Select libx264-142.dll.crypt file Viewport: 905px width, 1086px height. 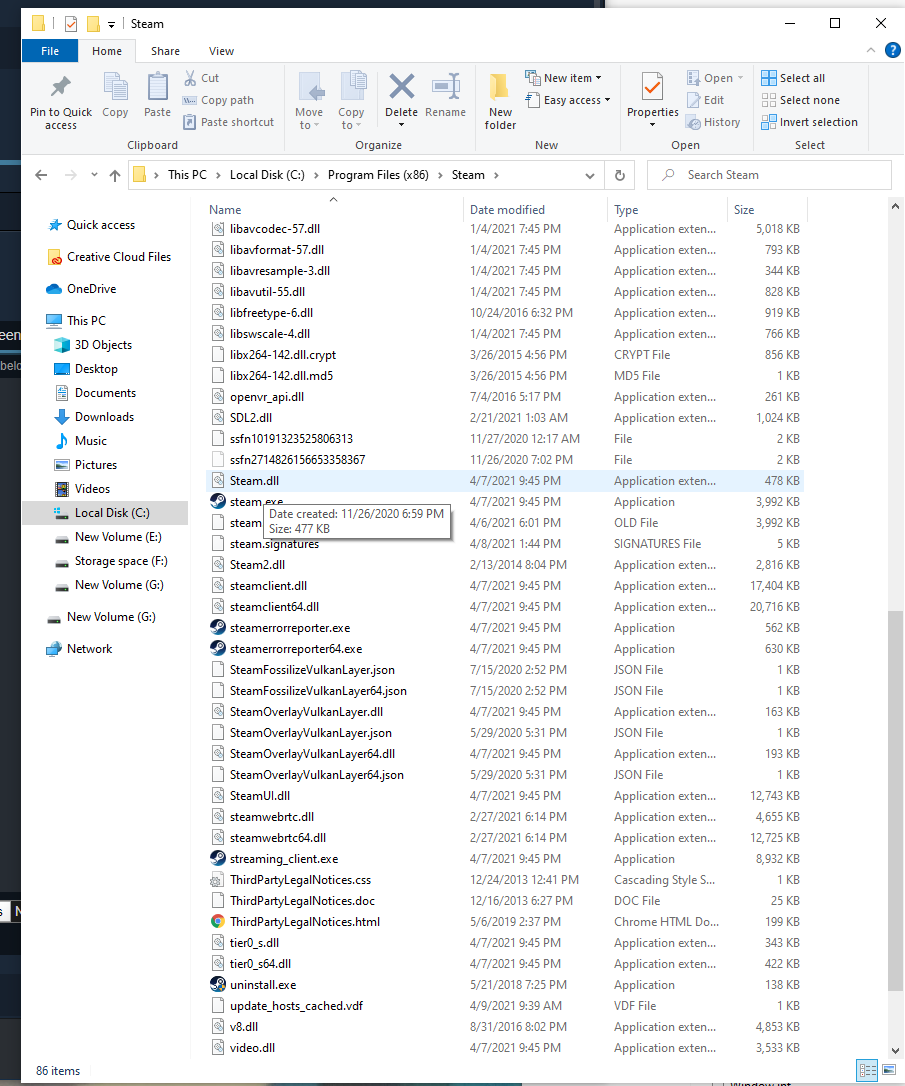(505, 355)
